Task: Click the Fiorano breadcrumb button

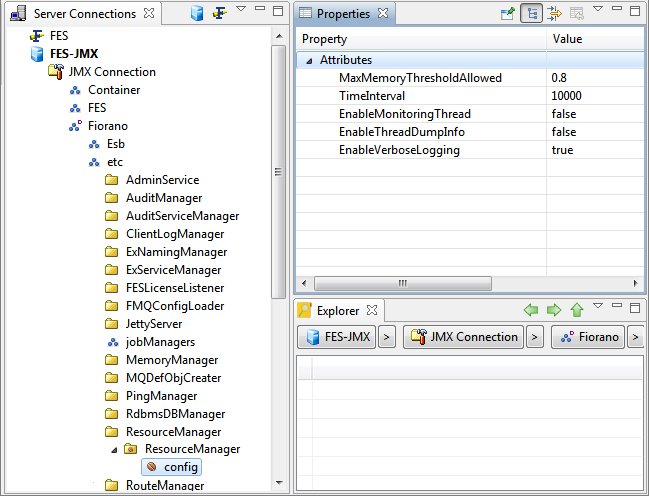Action: [x=588, y=337]
